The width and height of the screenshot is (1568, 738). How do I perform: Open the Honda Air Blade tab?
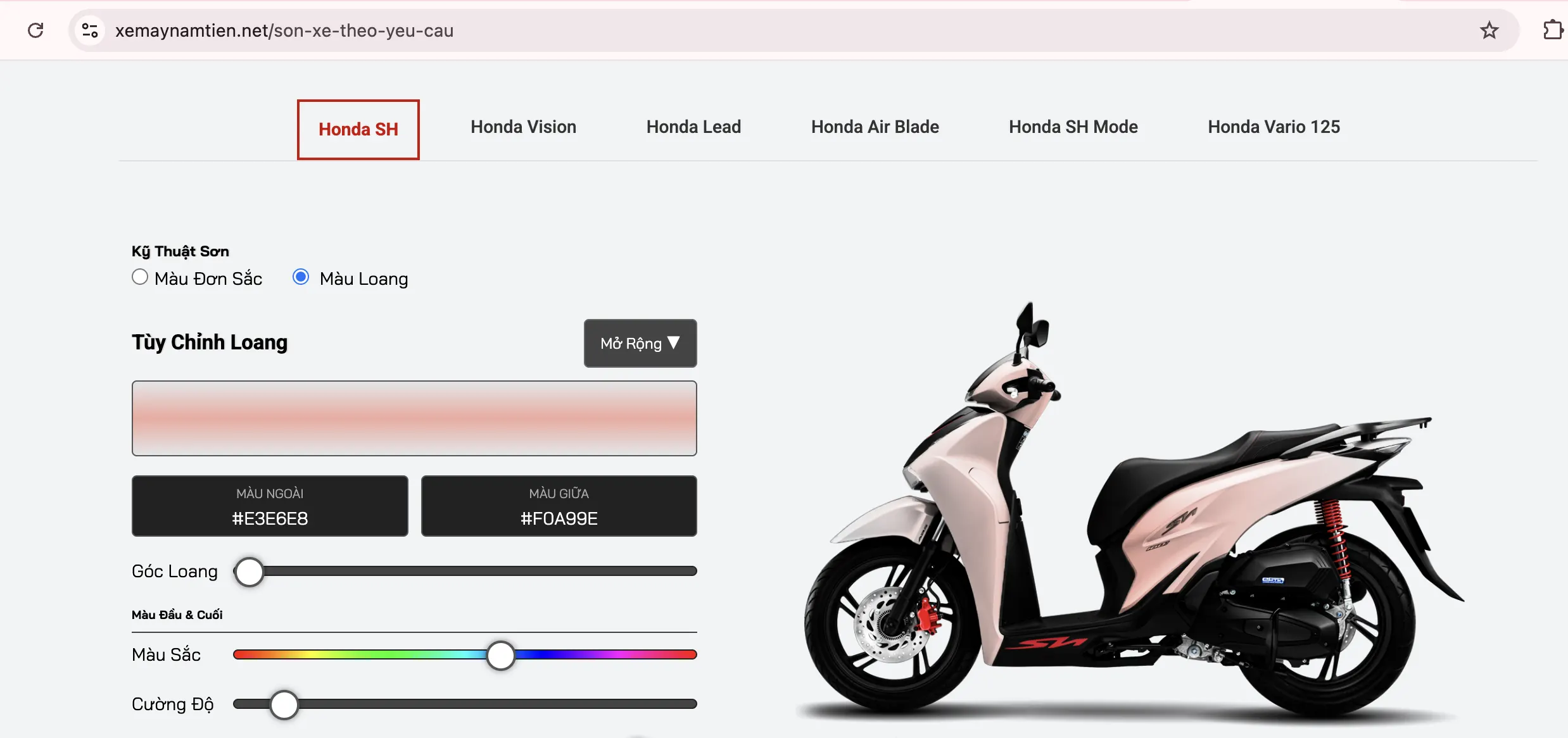[875, 127]
